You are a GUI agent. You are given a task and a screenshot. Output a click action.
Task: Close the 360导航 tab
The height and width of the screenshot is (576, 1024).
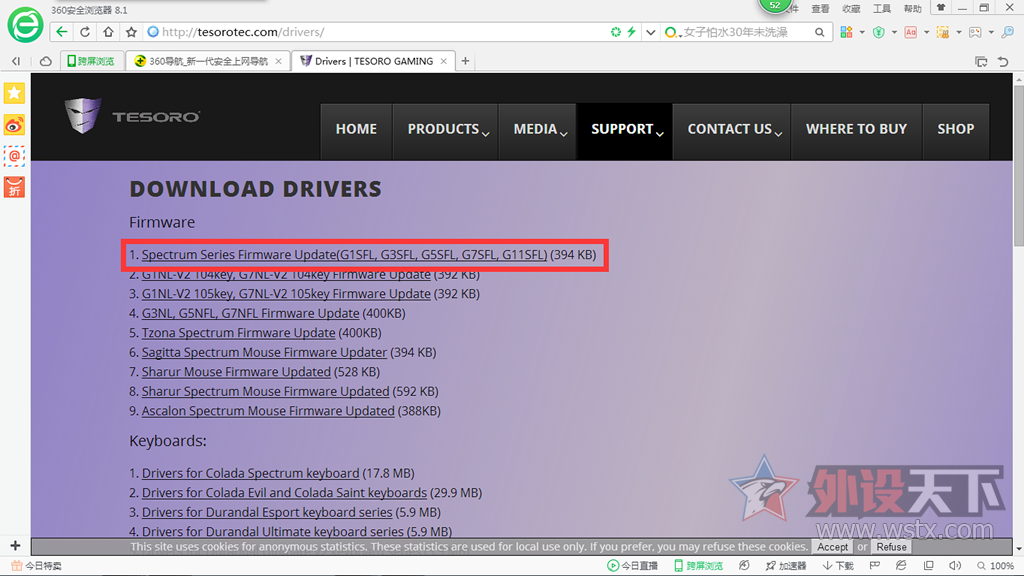click(279, 61)
